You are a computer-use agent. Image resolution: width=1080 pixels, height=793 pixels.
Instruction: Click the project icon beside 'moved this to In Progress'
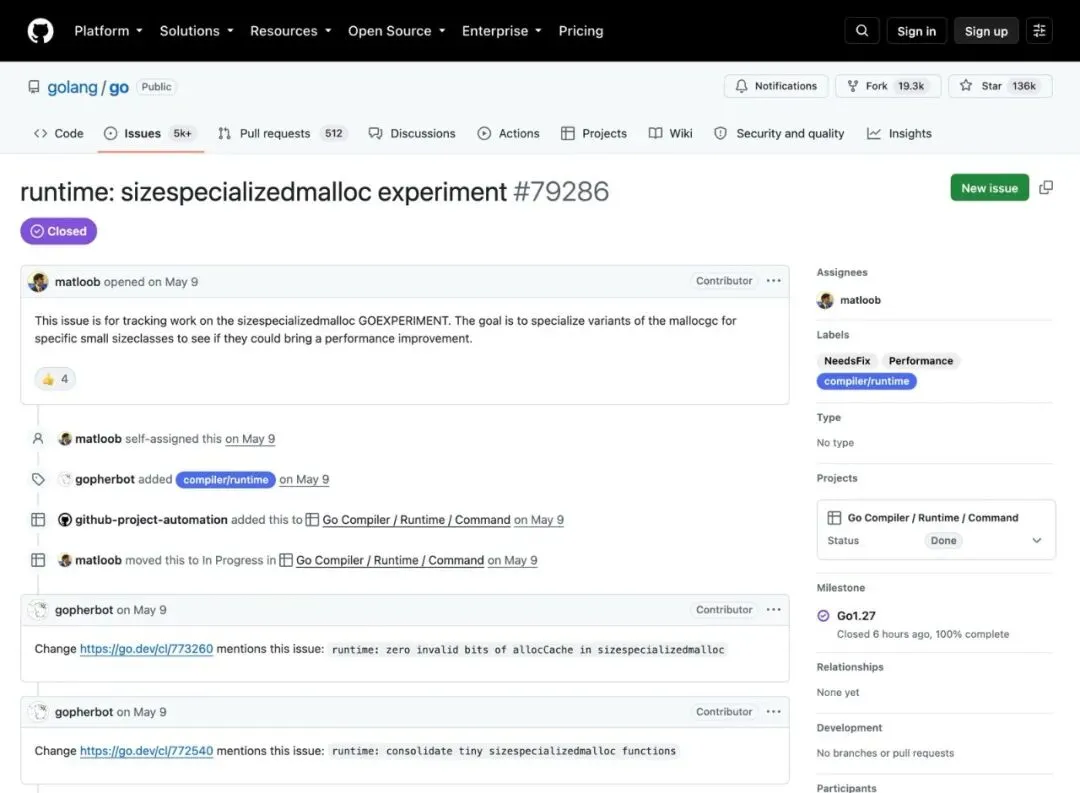(38, 560)
